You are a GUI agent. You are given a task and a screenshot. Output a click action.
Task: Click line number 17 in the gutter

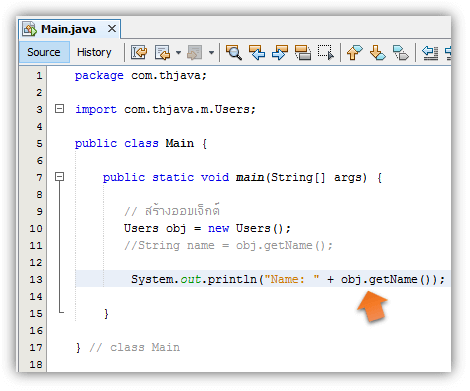click(x=36, y=348)
